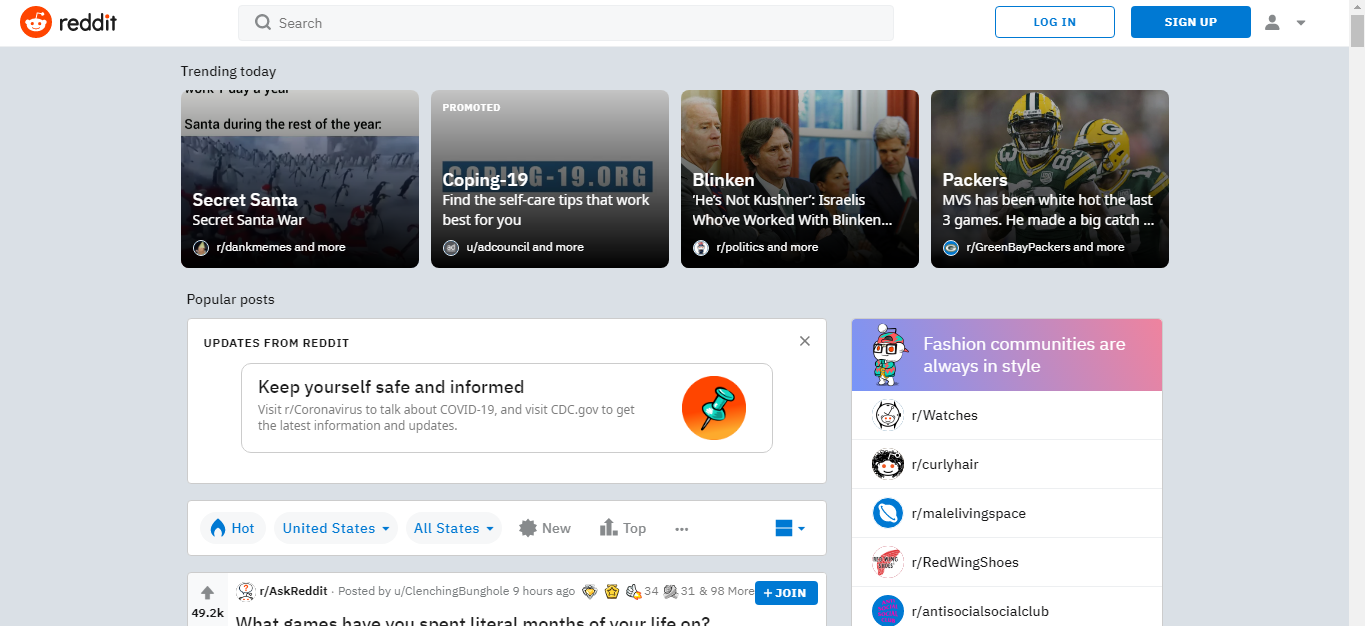The width and height of the screenshot is (1365, 626).
Task: Click the r/curlyhair community avatar
Action: click(888, 464)
